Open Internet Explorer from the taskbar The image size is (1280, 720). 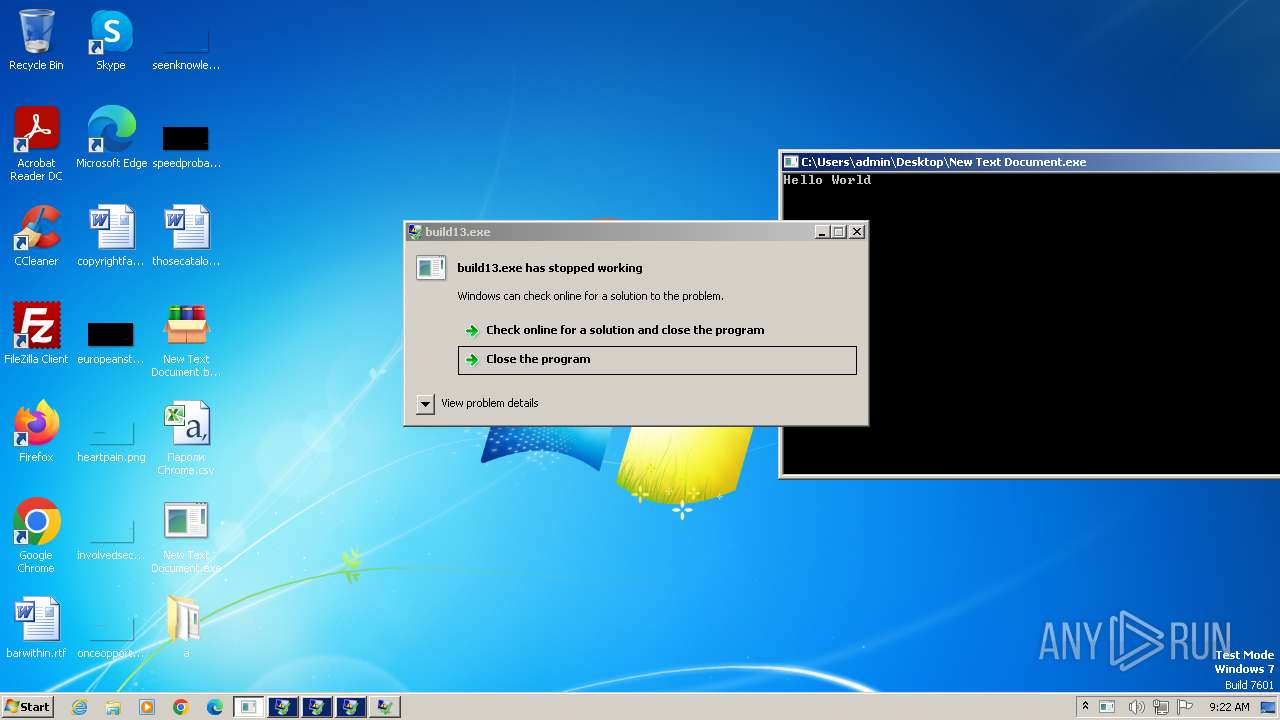click(x=79, y=707)
